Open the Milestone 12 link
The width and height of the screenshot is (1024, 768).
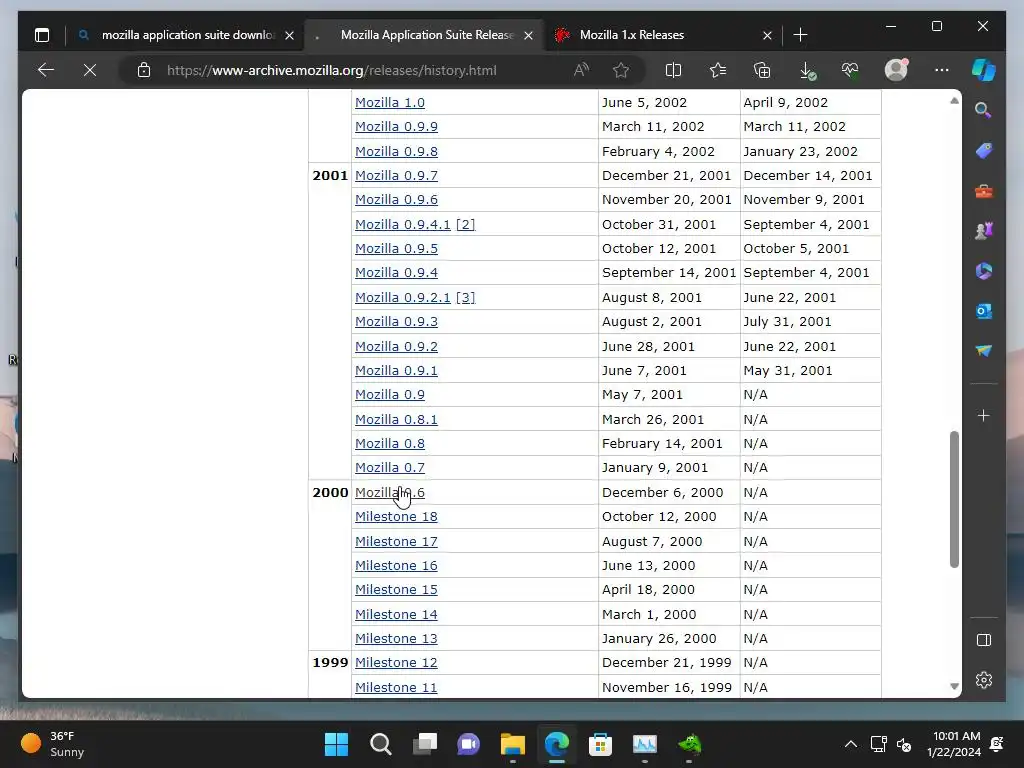pyautogui.click(x=396, y=663)
